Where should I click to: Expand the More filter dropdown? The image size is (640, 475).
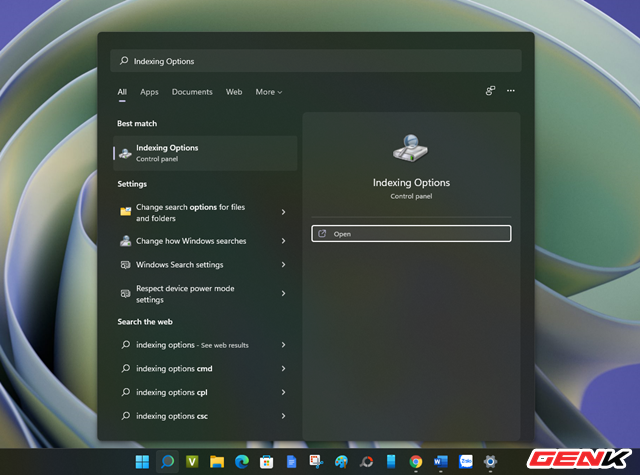[269, 92]
